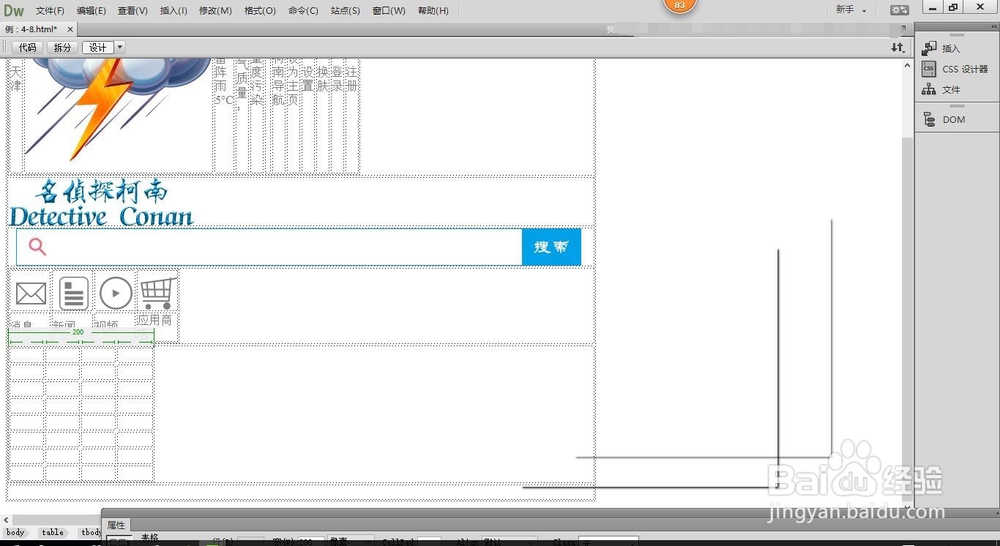Image resolution: width=1000 pixels, height=546 pixels.
Task: Open the 查看(V) menu
Action: tap(133, 10)
